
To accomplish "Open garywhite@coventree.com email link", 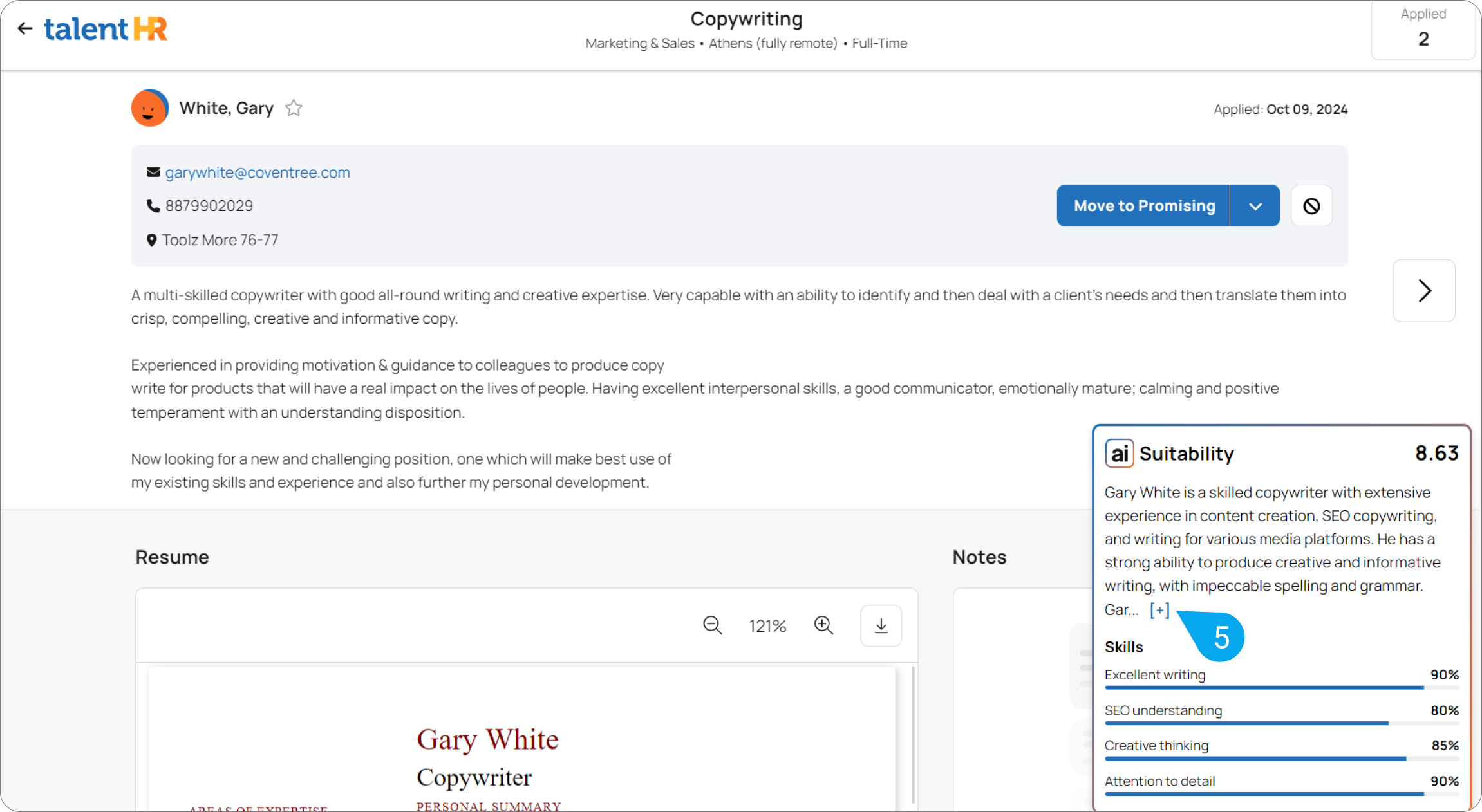I will 257,172.
